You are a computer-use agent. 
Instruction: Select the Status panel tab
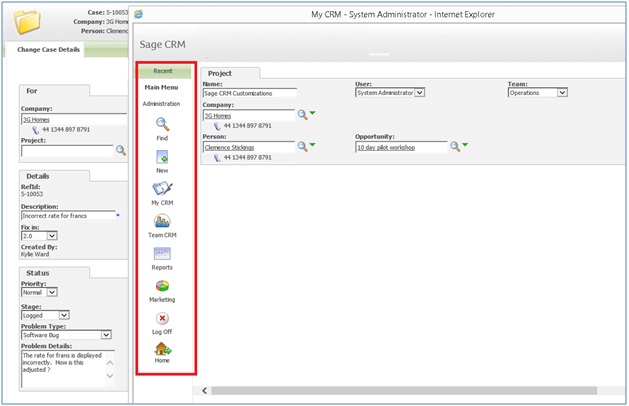[x=38, y=273]
